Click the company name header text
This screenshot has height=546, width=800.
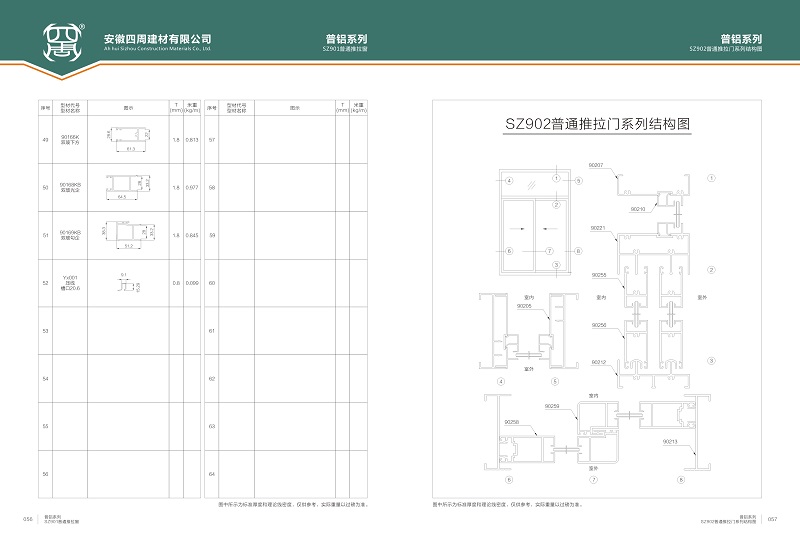[157, 39]
